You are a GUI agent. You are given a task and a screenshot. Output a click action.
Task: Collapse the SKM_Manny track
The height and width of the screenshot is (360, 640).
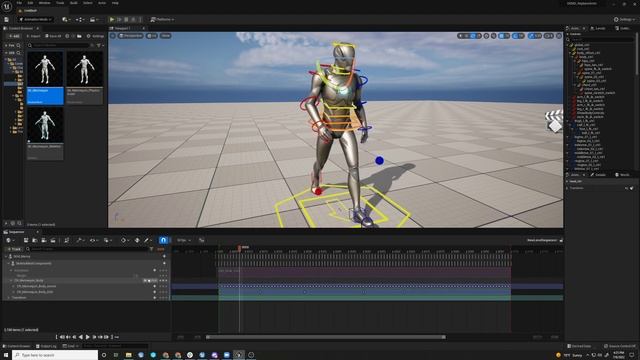[6, 256]
